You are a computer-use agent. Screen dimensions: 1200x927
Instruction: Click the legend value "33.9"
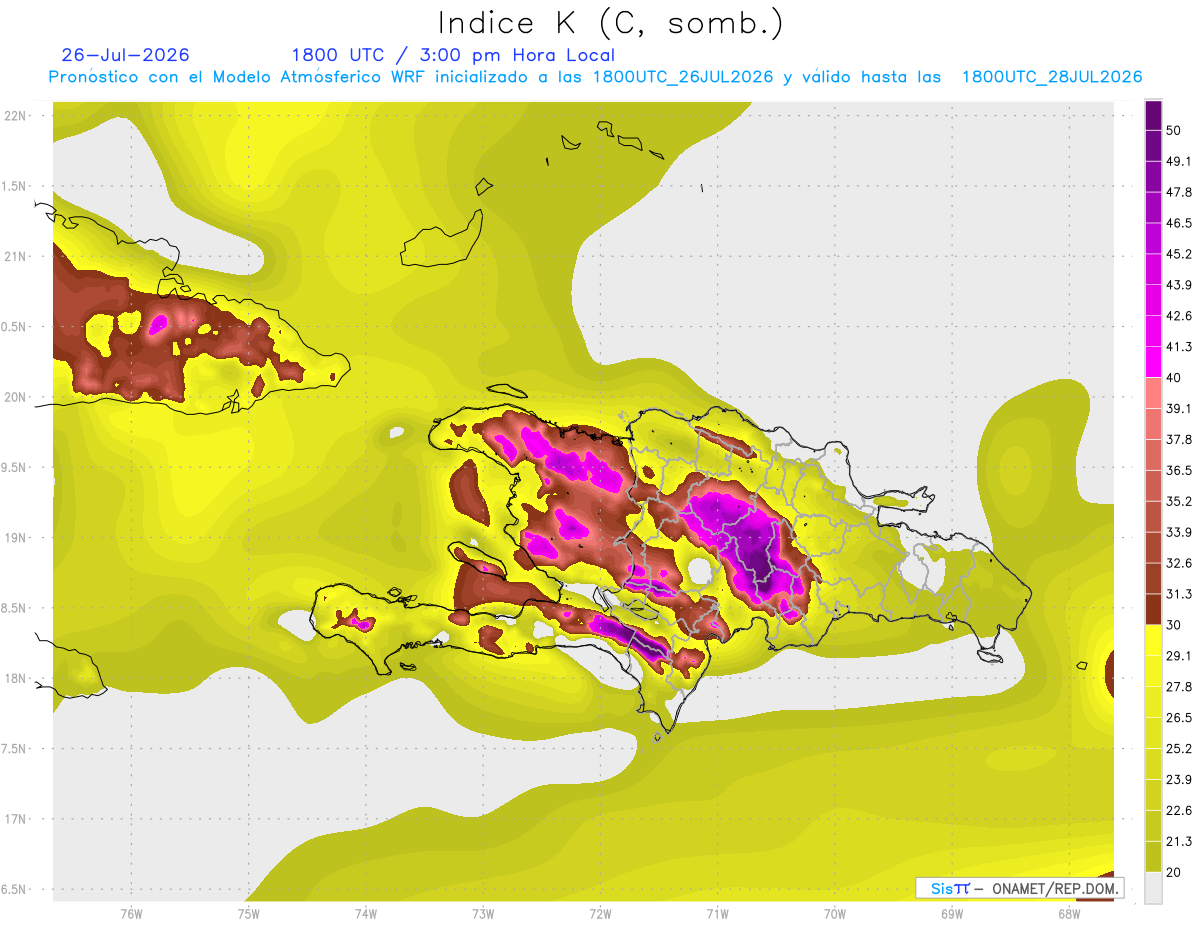[x=1178, y=532]
